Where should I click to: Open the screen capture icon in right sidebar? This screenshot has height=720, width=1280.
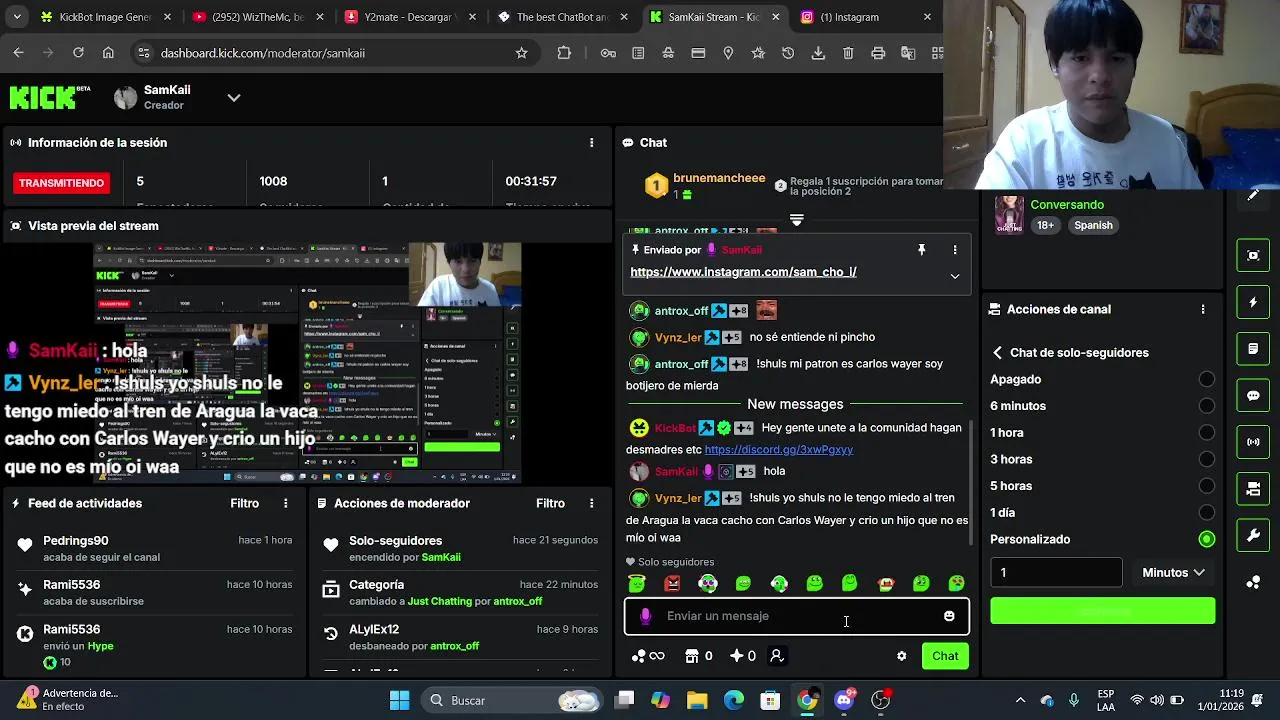pos(1253,255)
